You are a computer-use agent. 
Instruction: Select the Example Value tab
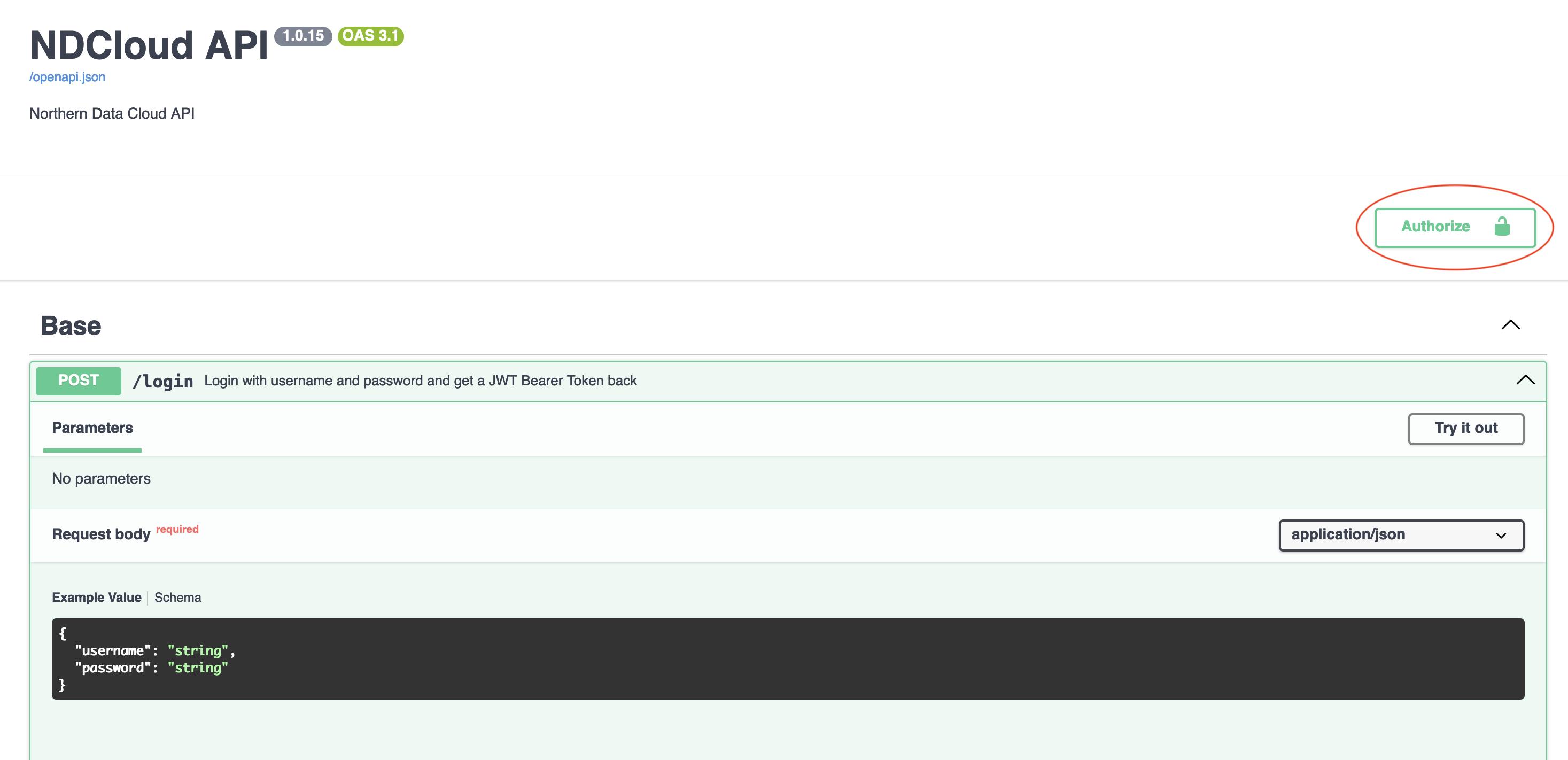(96, 598)
